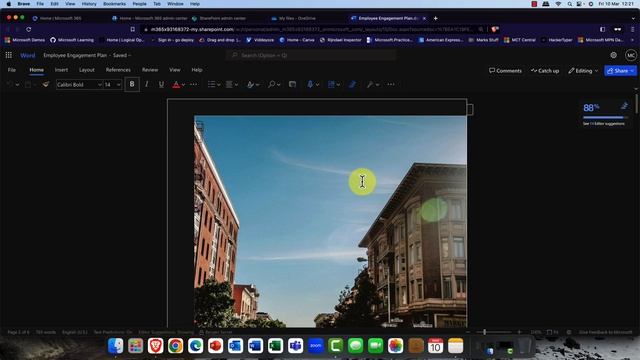The image size is (640, 360).
Task: Open the font color dropdown arrow
Action: (x=183, y=84)
